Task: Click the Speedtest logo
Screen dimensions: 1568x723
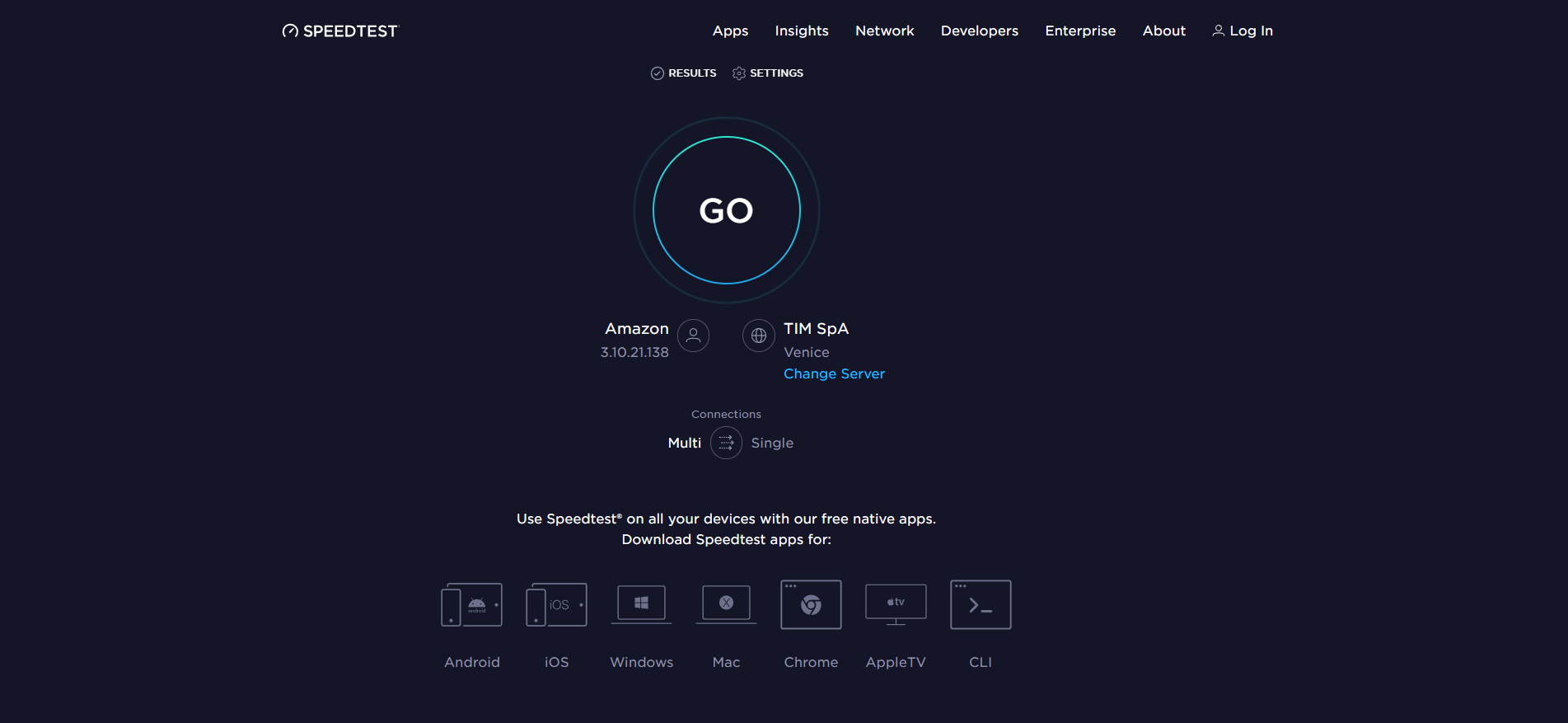Action: [339, 31]
